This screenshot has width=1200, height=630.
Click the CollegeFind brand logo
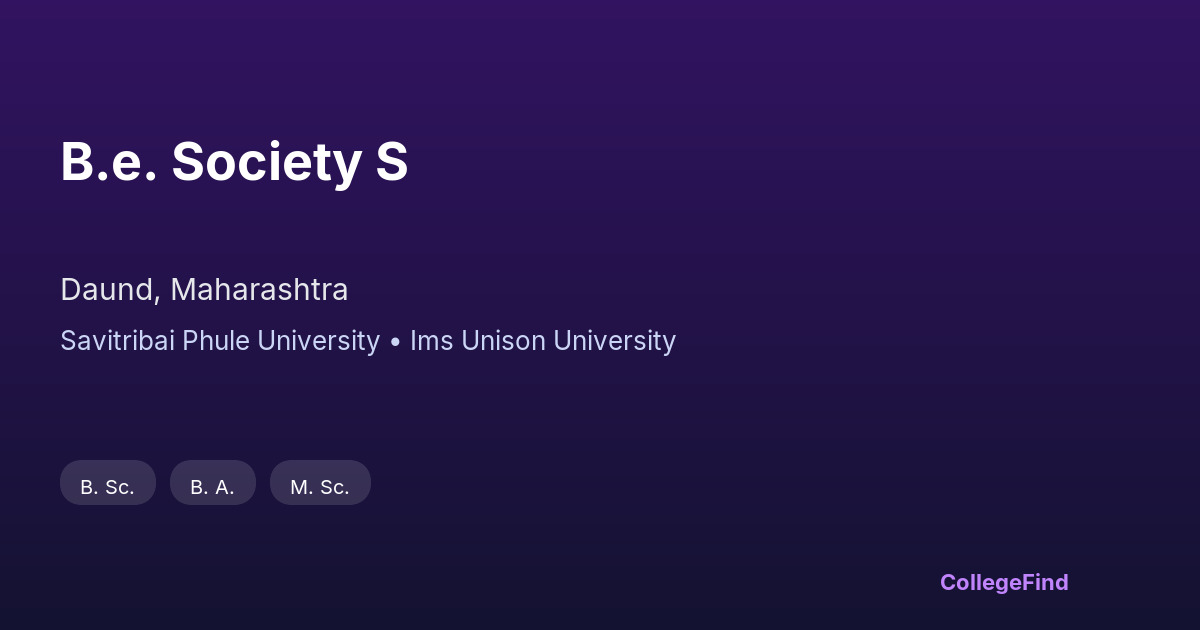click(1003, 582)
